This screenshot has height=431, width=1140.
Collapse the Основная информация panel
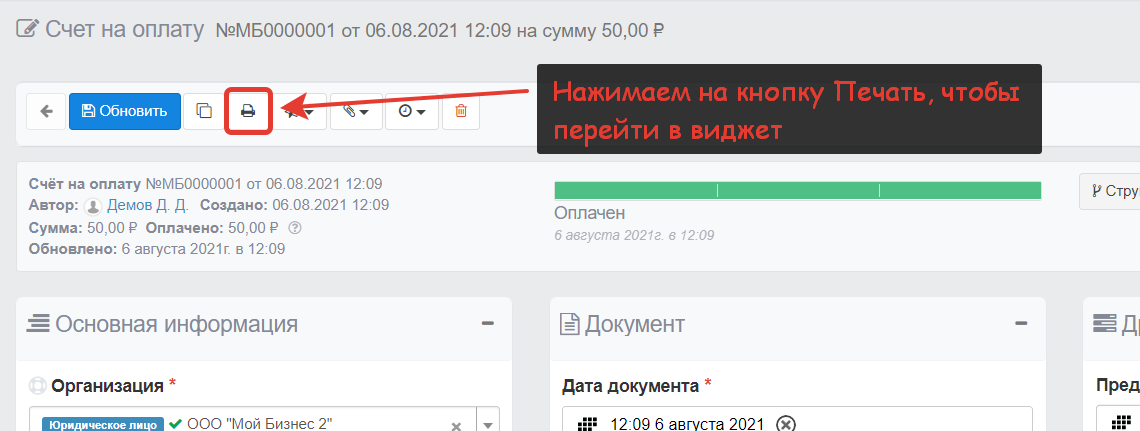pyautogui.click(x=488, y=323)
